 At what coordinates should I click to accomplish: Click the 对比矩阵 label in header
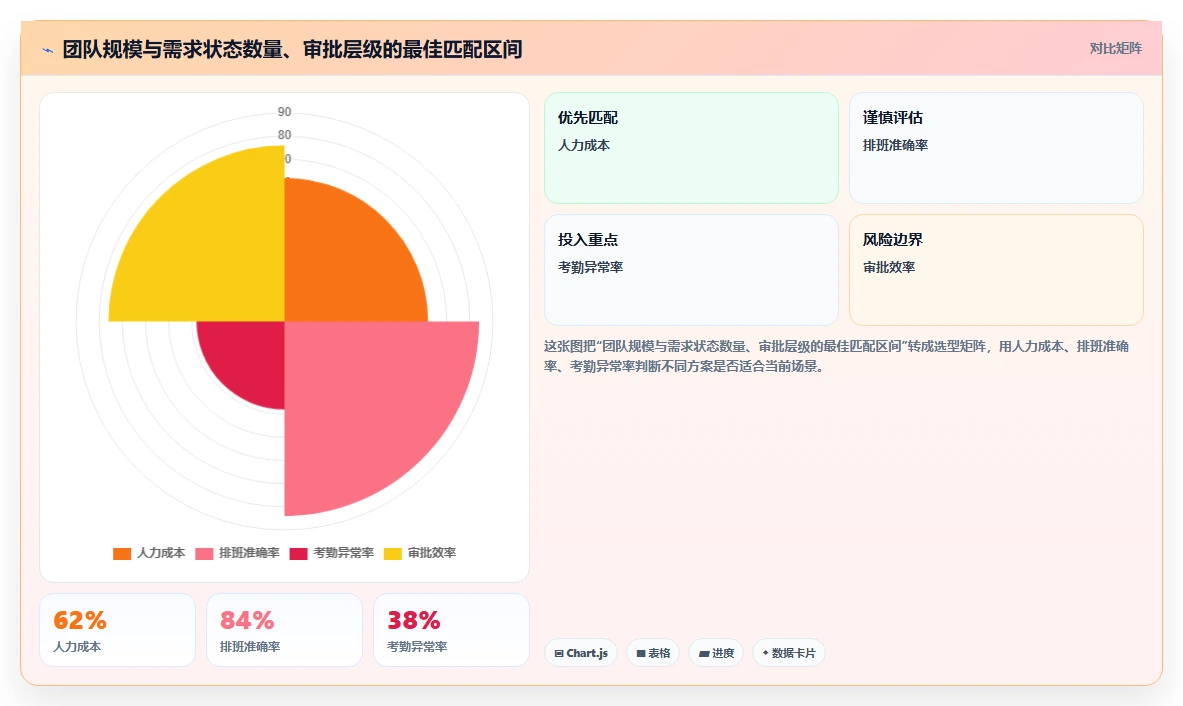coord(1115,48)
